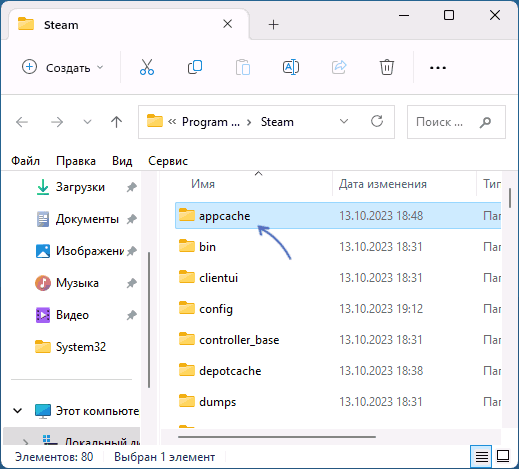519x469 pixels.
Task: Click date 13.10.2023 19:12 of config
Action: click(381, 309)
